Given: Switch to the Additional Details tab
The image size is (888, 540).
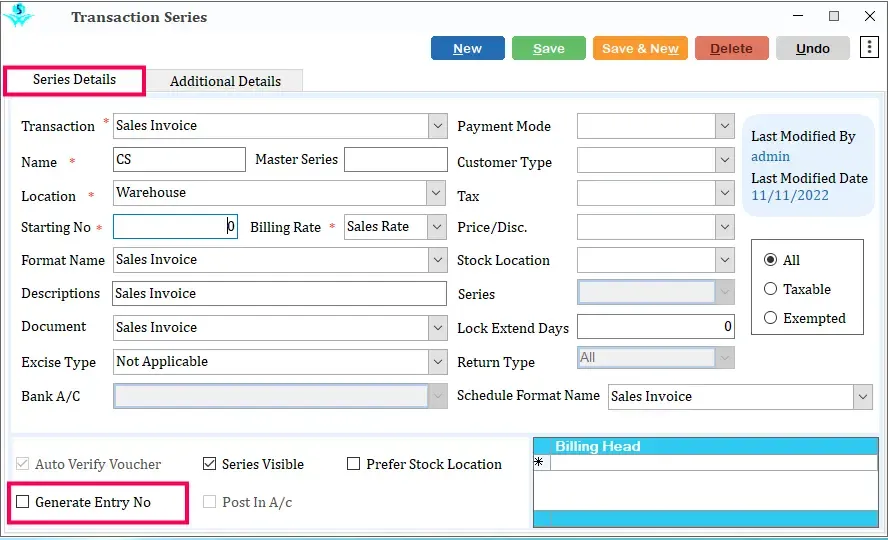Looking at the screenshot, I should click(225, 81).
